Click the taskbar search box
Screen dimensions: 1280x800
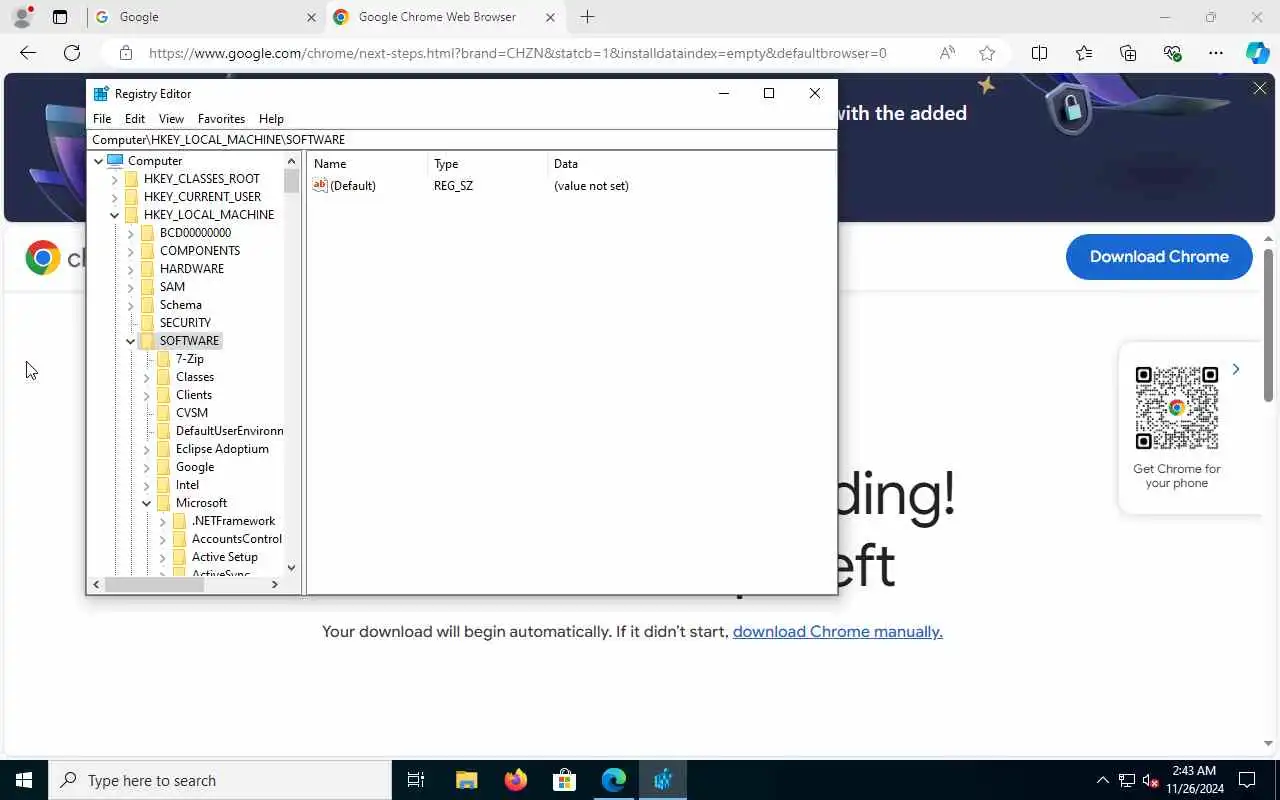(x=220, y=780)
